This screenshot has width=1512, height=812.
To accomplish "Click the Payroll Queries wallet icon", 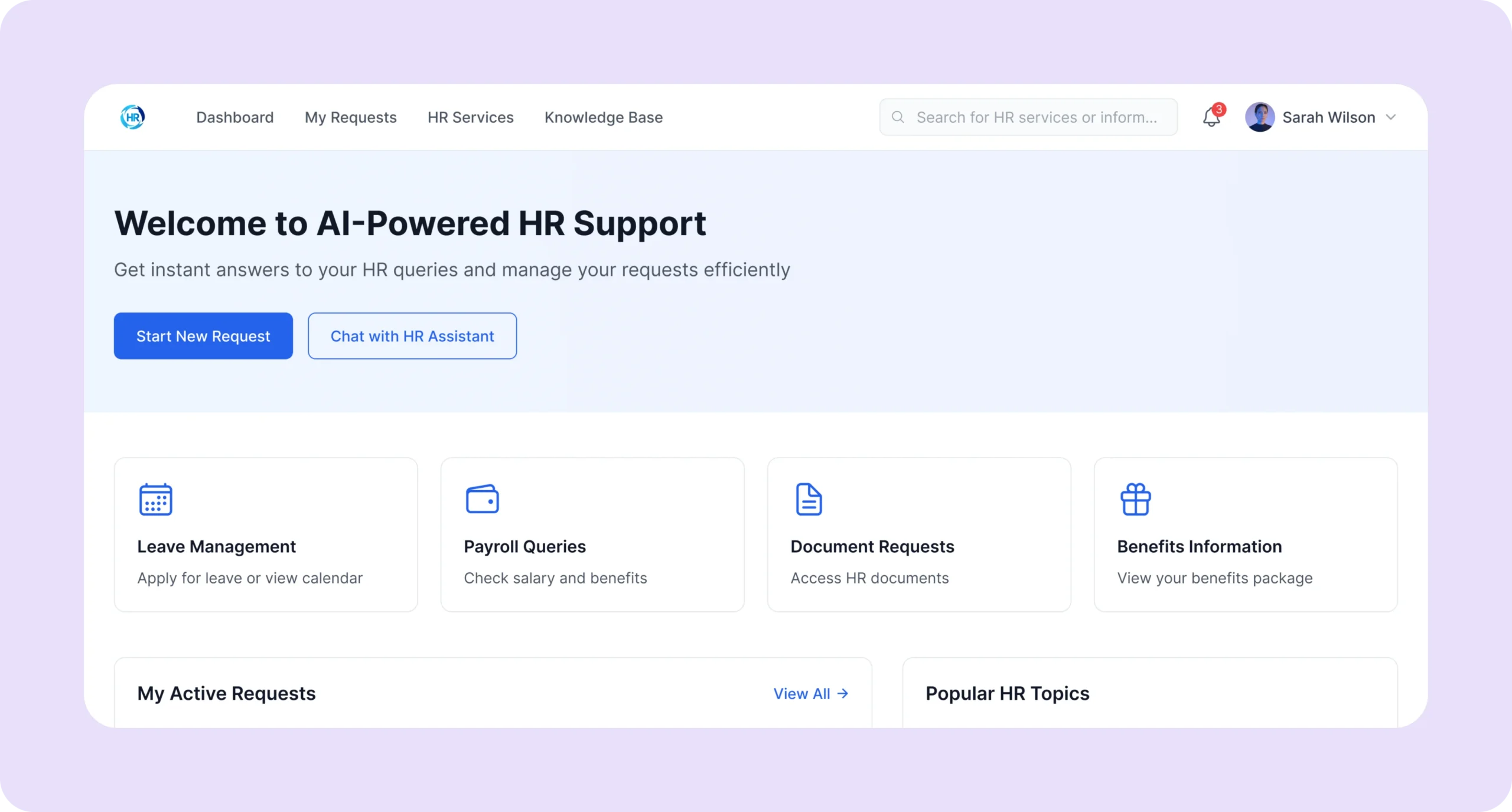I will (482, 500).
